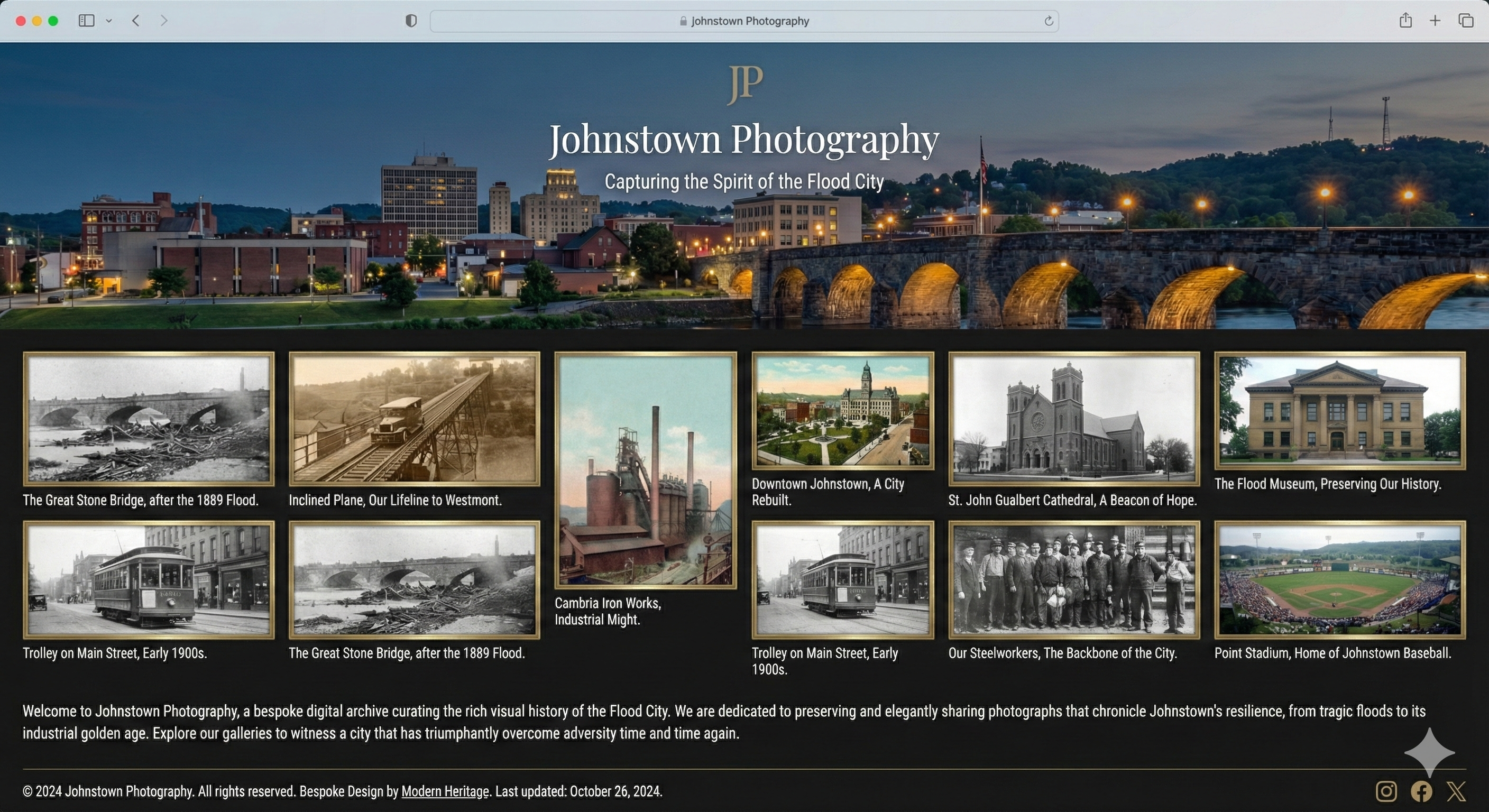Viewport: 1489px width, 812px height.
Task: Click the privacy shield icon in the toolbar
Action: (411, 21)
